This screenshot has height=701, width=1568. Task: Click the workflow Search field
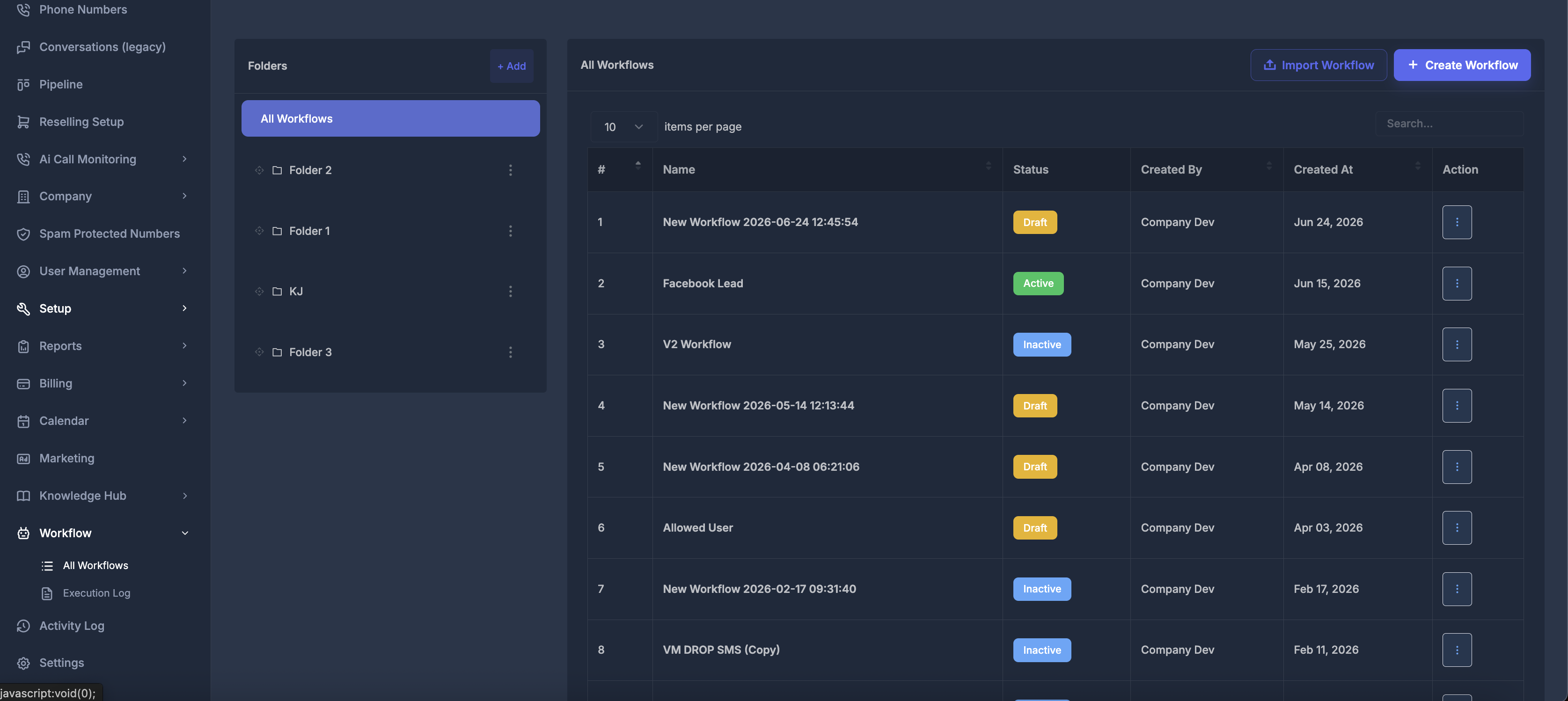click(1449, 124)
